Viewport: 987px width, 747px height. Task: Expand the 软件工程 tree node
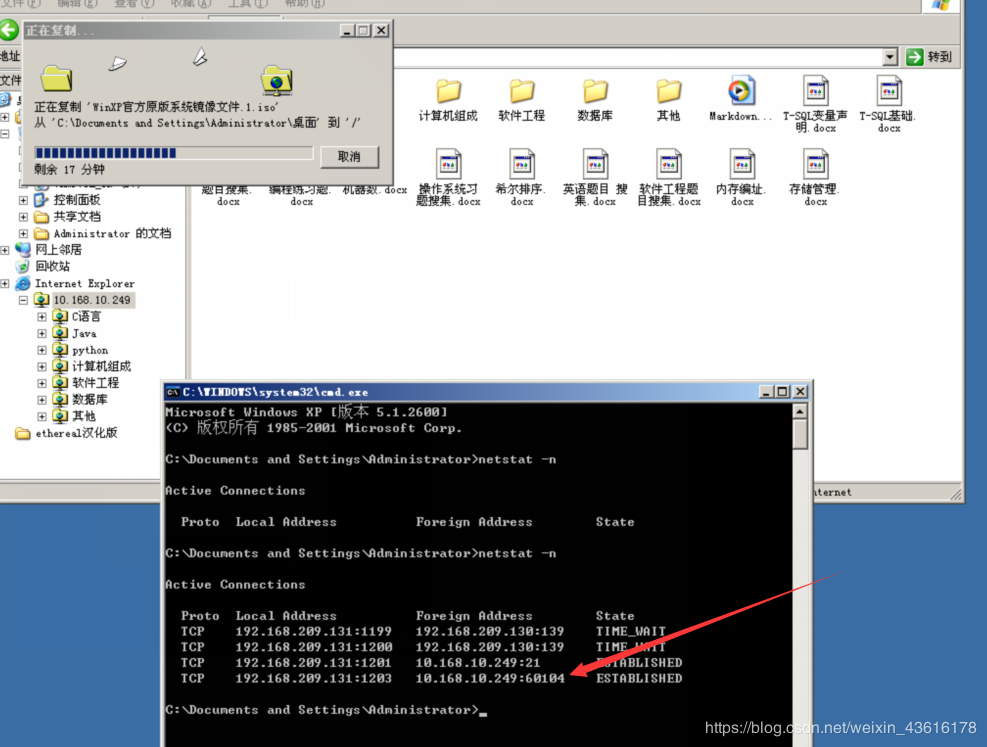point(42,383)
